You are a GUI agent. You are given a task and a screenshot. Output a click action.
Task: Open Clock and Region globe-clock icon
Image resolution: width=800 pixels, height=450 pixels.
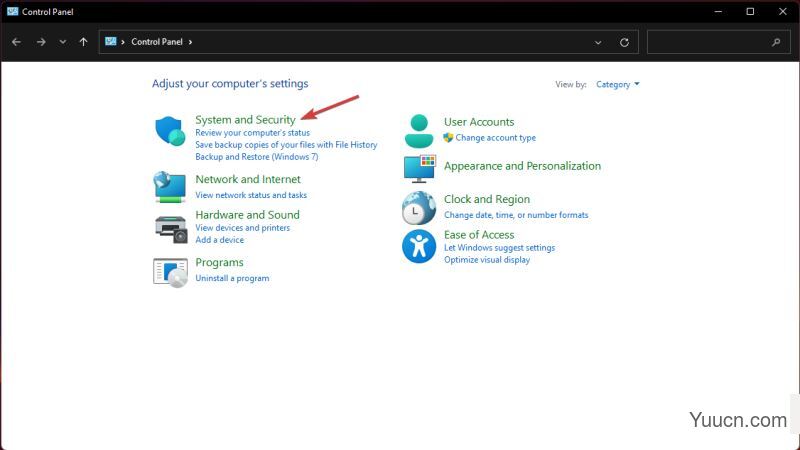[x=419, y=208]
